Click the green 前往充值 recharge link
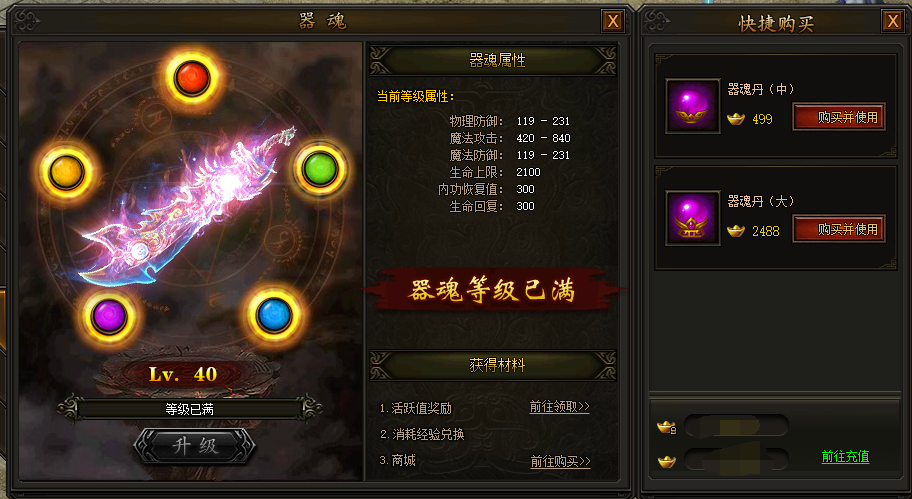Image resolution: width=912 pixels, height=499 pixels. (x=845, y=457)
